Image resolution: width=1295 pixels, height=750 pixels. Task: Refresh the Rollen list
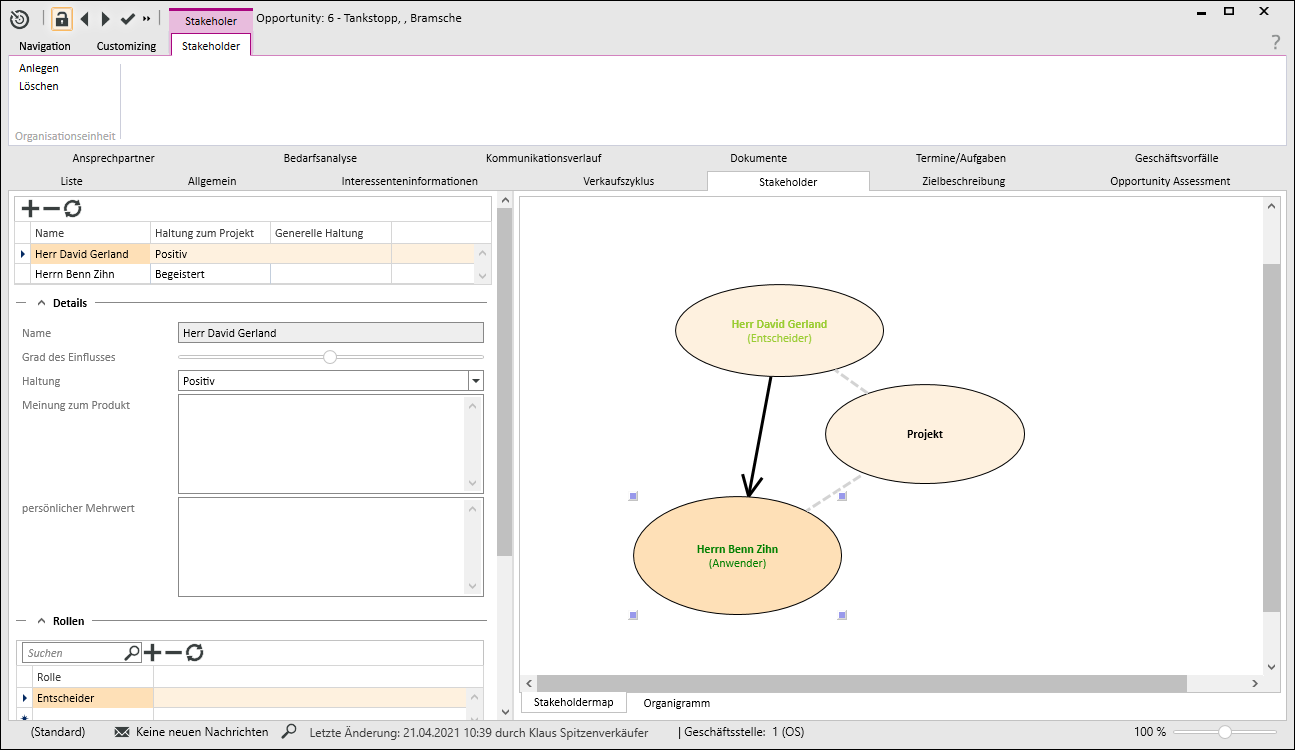pos(195,653)
